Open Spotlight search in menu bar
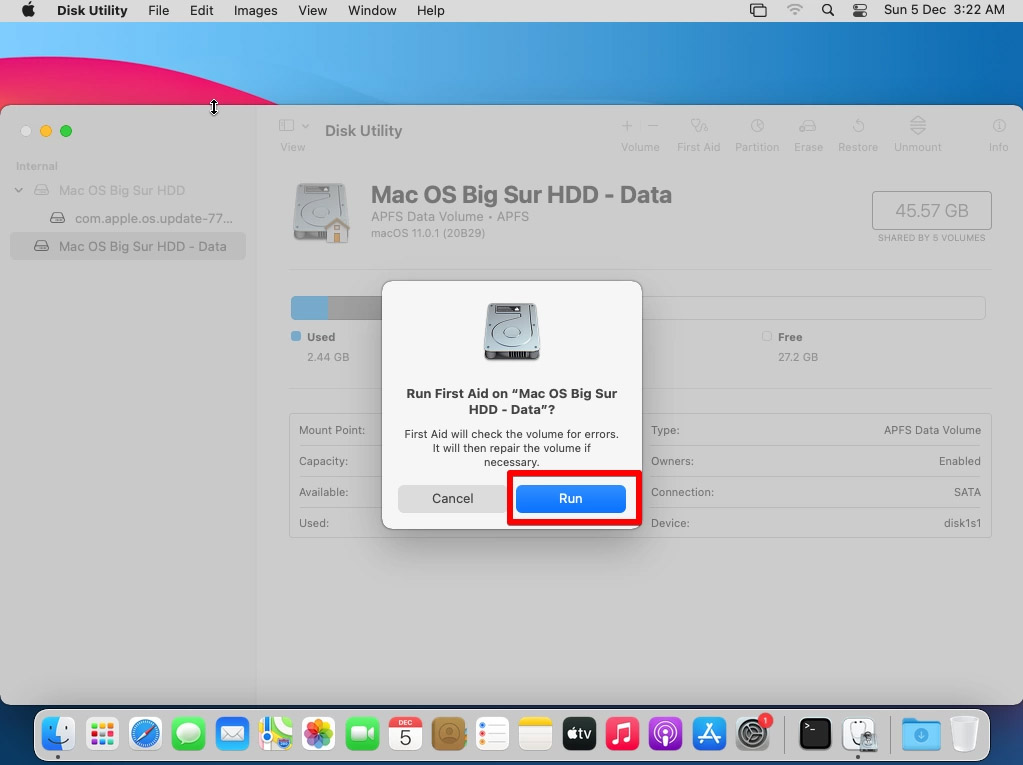The height and width of the screenshot is (765, 1023). (827, 10)
